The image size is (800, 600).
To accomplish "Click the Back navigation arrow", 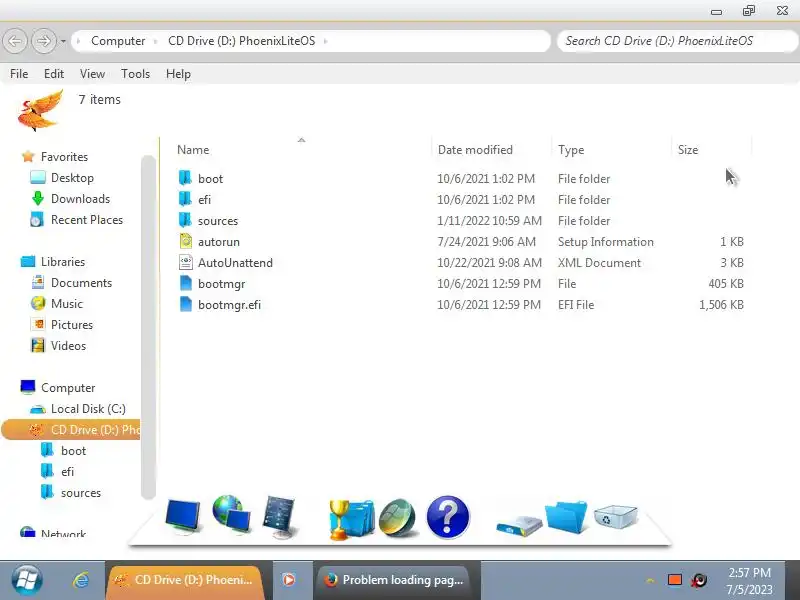I will 15,41.
